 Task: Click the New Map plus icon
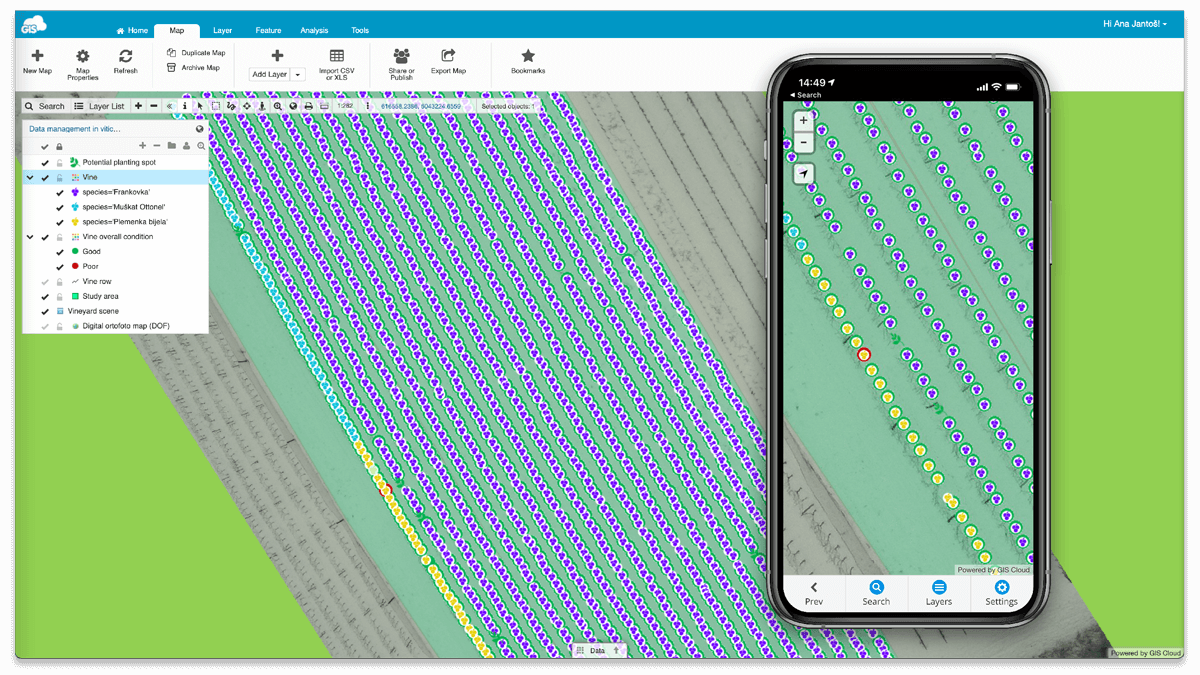(37, 56)
